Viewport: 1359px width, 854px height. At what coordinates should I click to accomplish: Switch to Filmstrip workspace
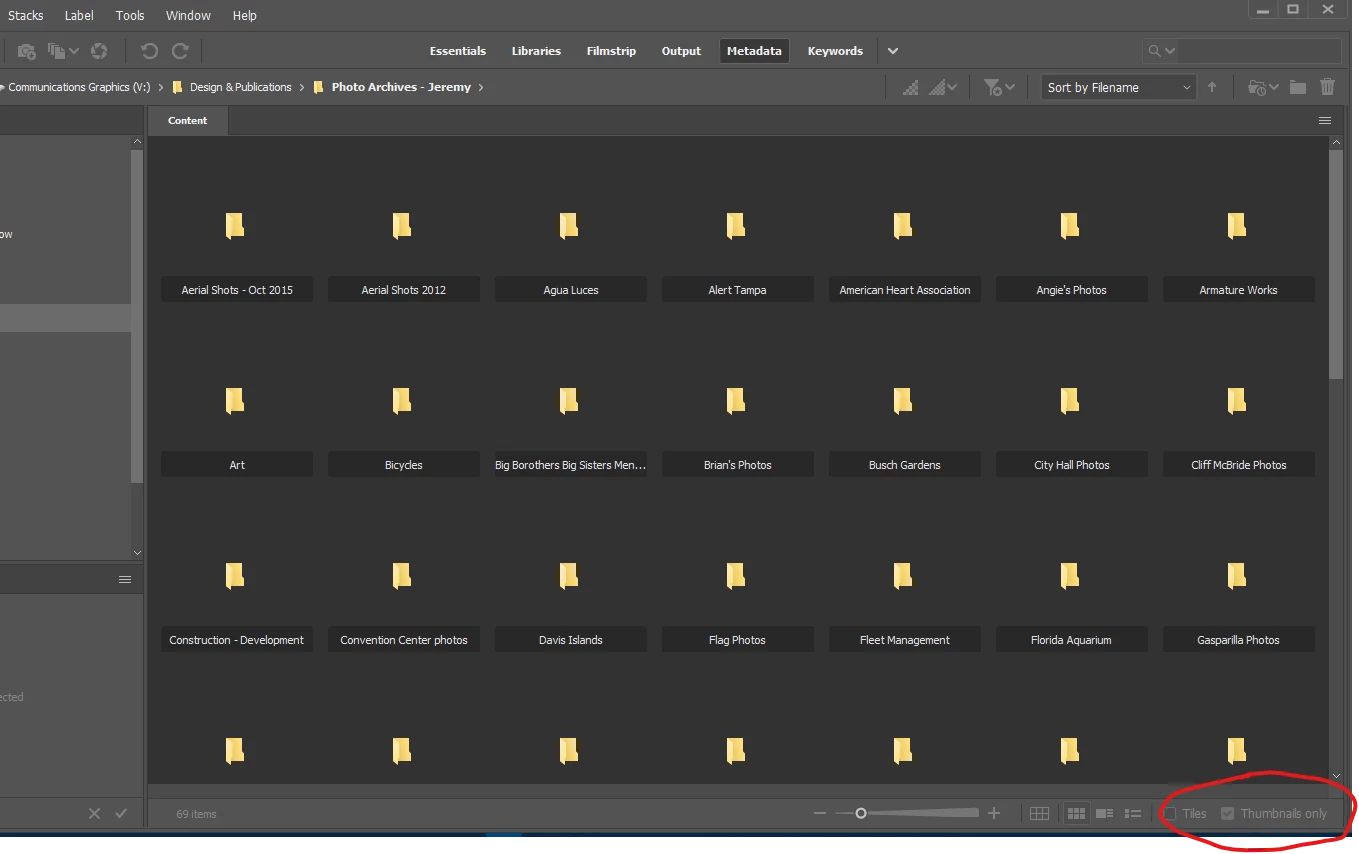click(611, 51)
